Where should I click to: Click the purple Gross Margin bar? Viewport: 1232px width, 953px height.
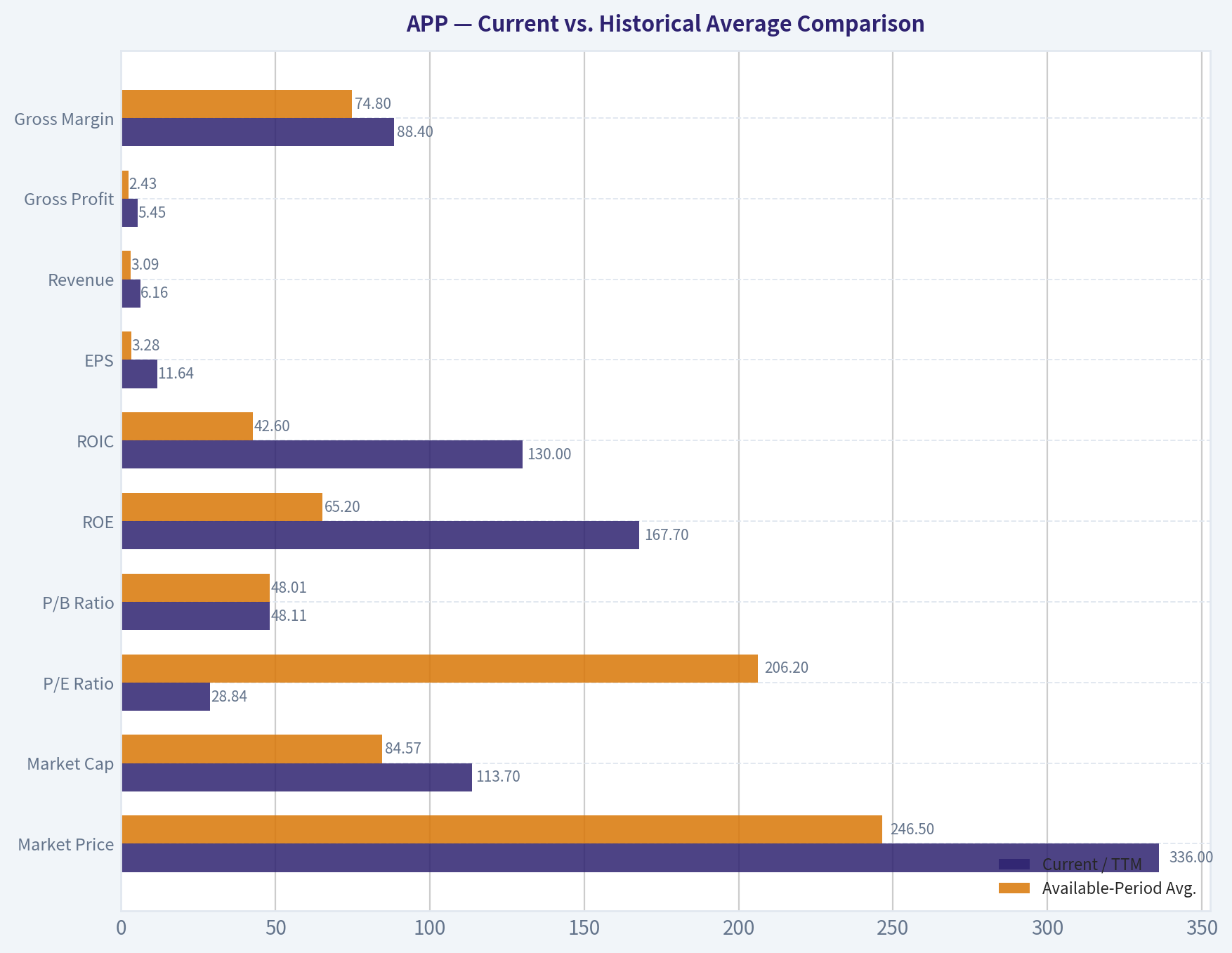pos(258,132)
